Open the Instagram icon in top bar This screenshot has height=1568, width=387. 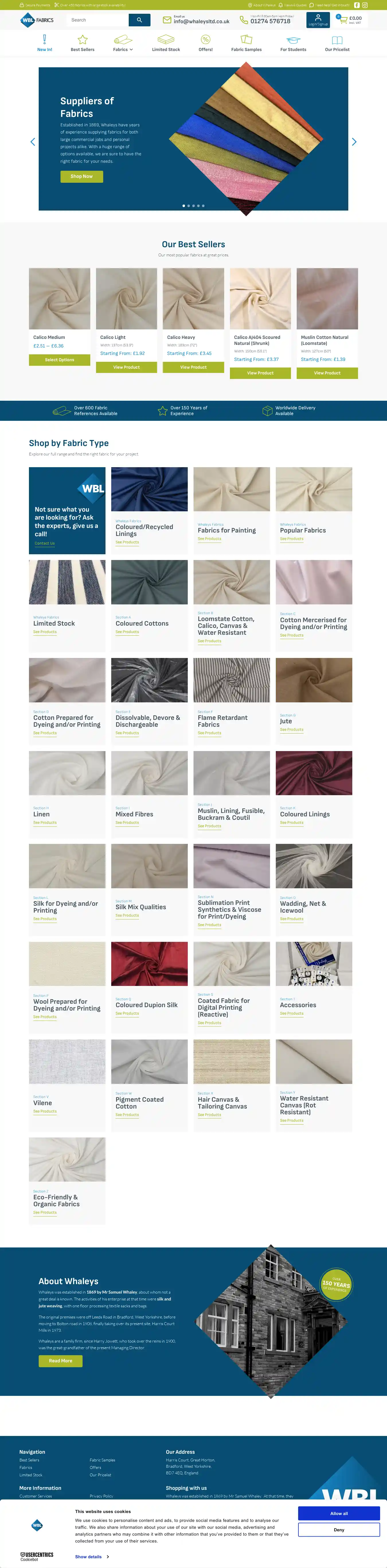click(365, 5)
